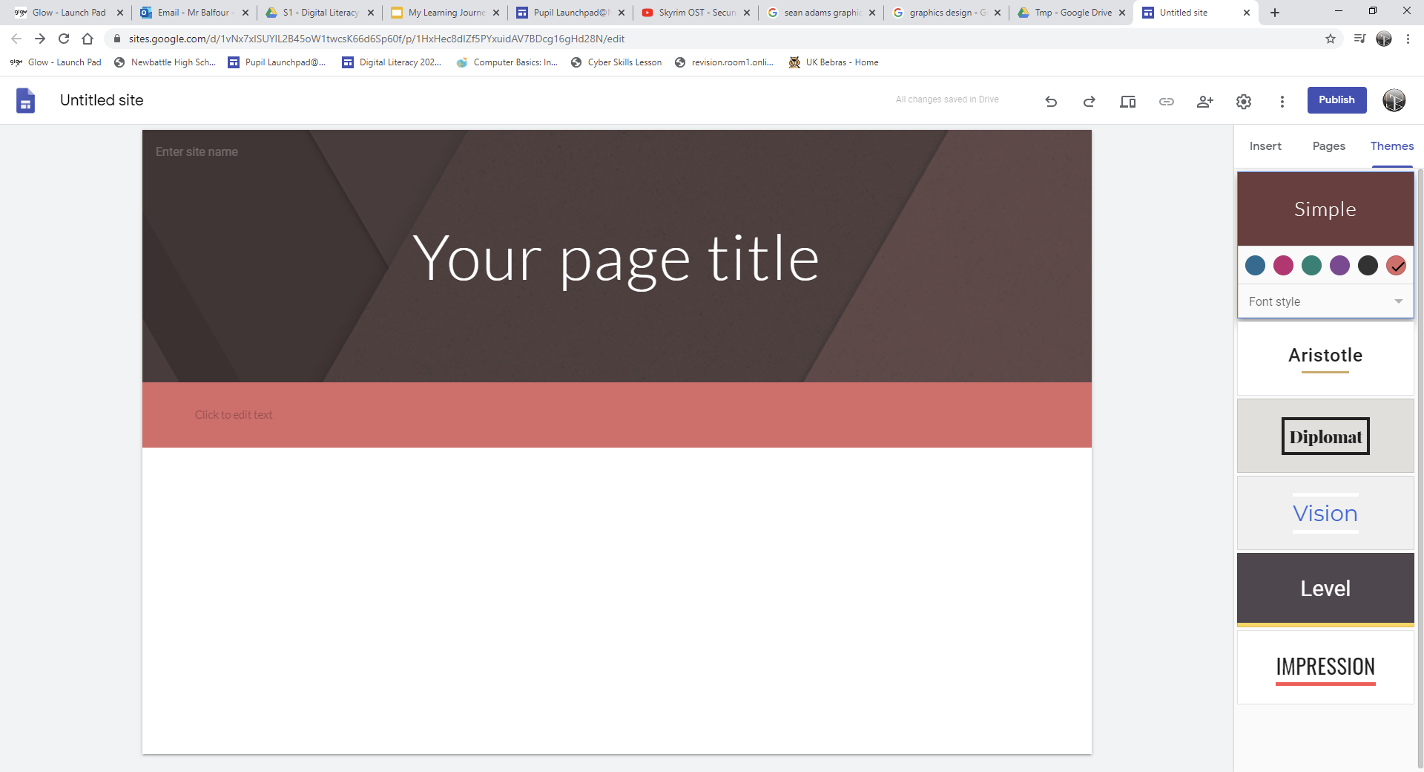The height and width of the screenshot is (772, 1424).
Task: Choose the purple theme color swatch
Action: [1340, 265]
